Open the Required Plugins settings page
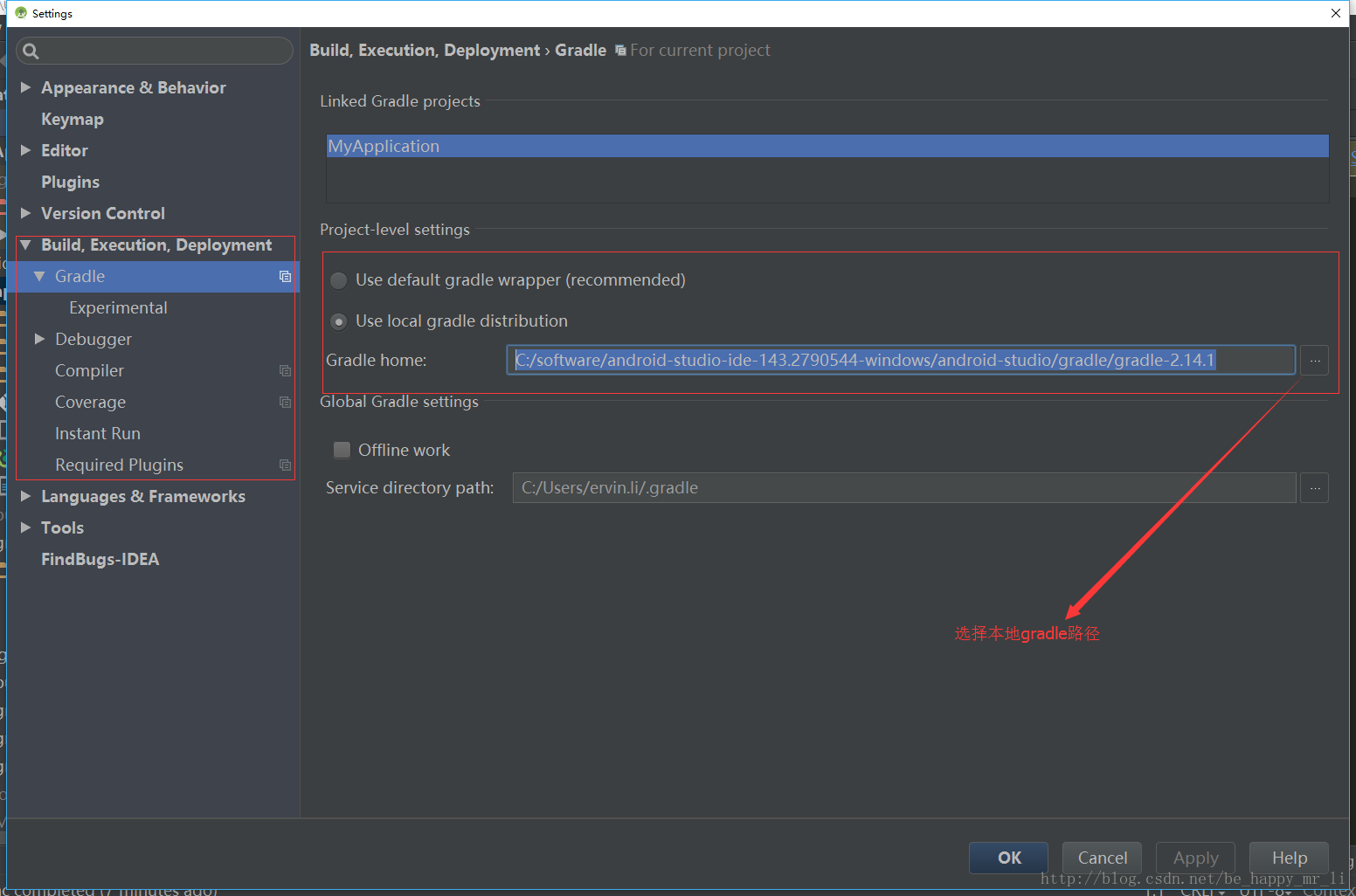Screen dimensions: 1356x896 [x=119, y=465]
